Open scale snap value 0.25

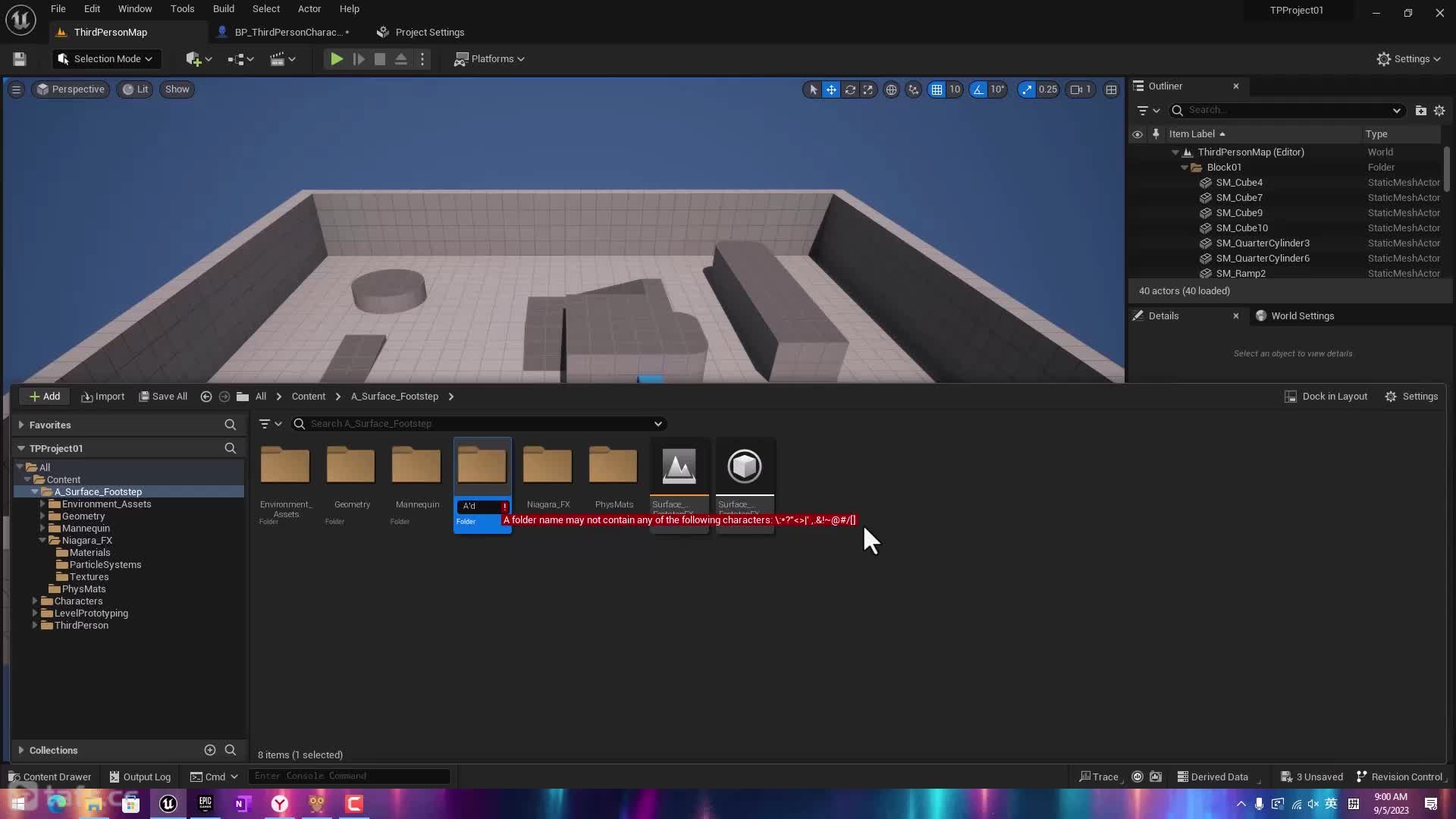pos(1048,89)
